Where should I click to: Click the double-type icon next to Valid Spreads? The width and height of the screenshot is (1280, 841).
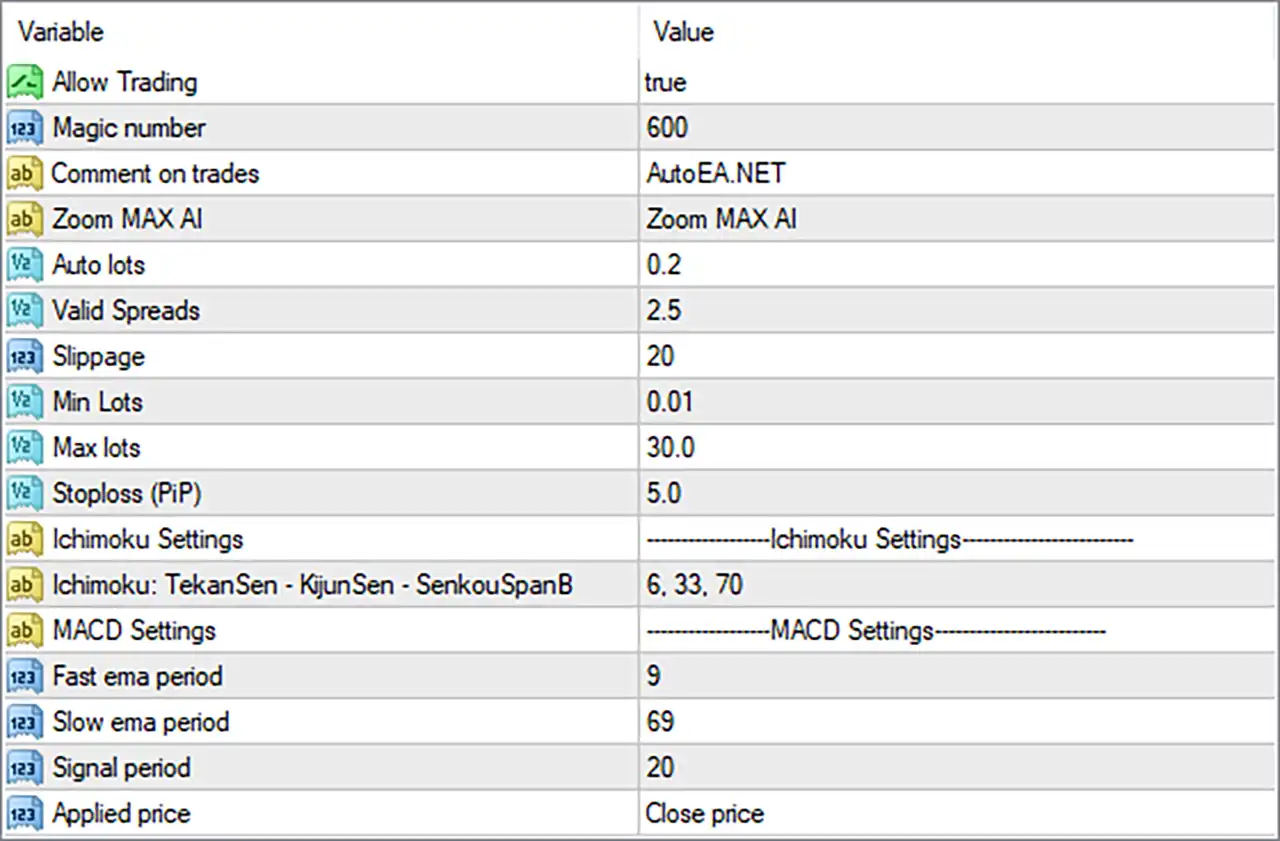[x=24, y=311]
